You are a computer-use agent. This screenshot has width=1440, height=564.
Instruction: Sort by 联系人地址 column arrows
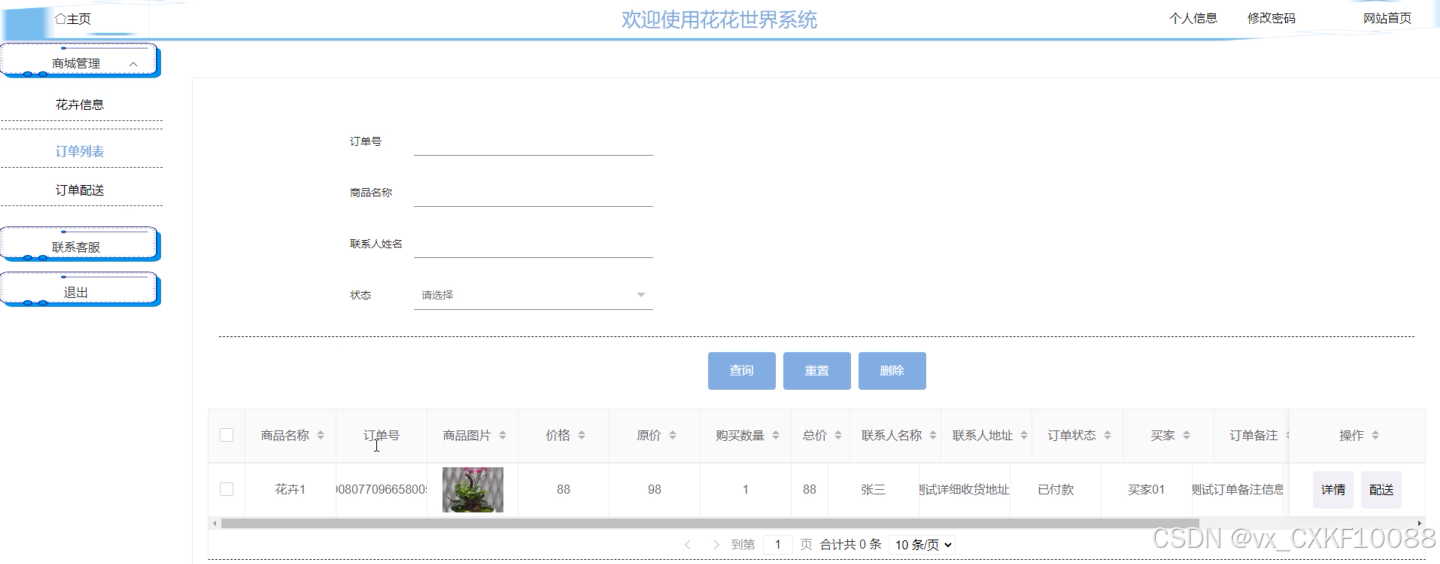[1024, 435]
